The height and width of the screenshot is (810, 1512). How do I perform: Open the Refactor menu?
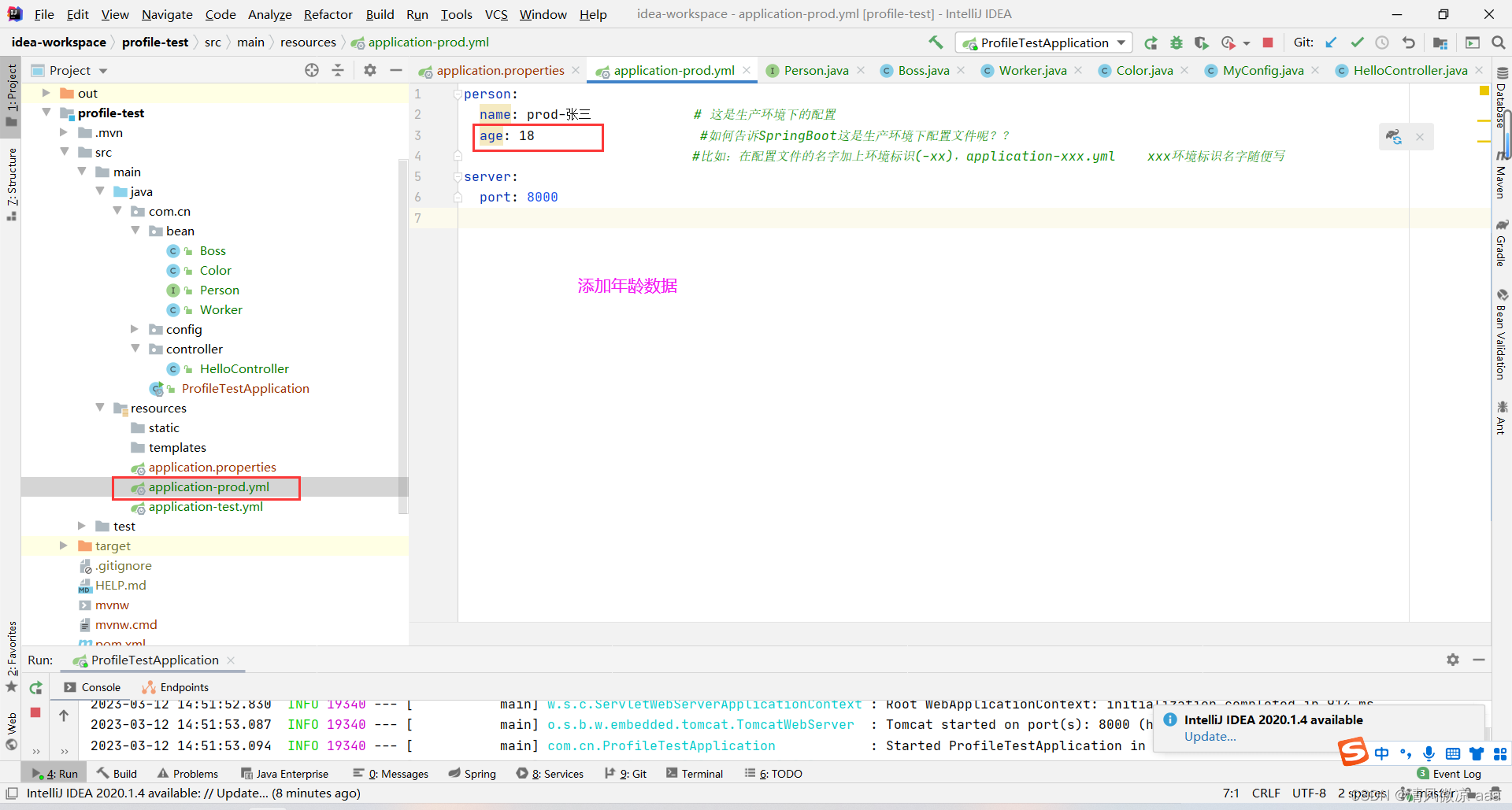coord(328,14)
